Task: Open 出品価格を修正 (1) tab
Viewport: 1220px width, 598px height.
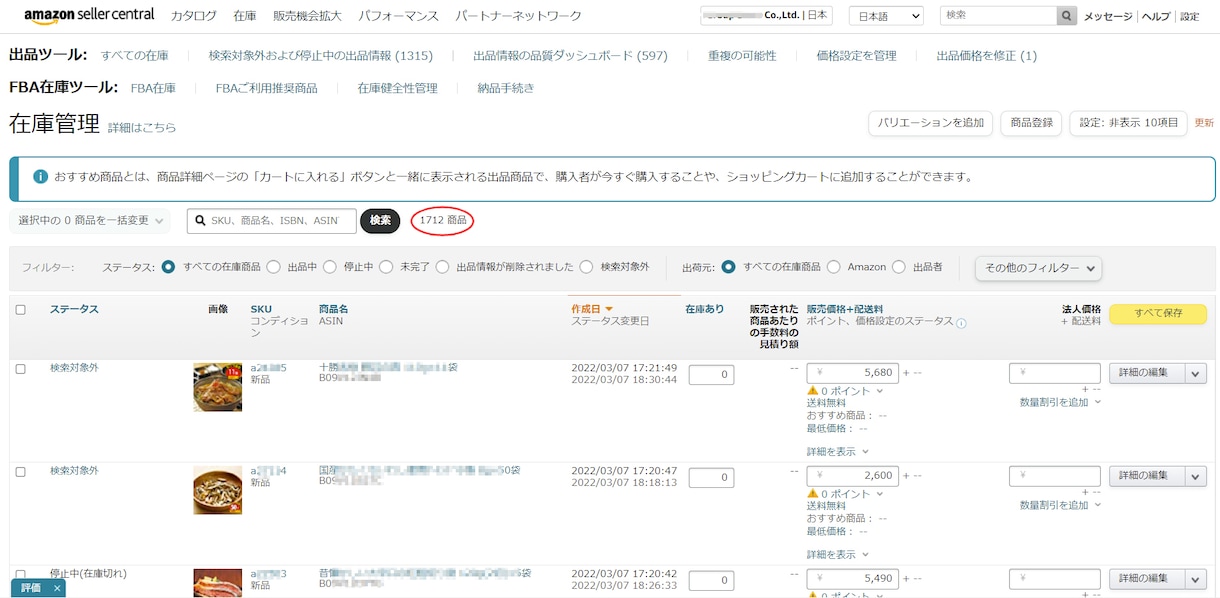Action: (986, 56)
